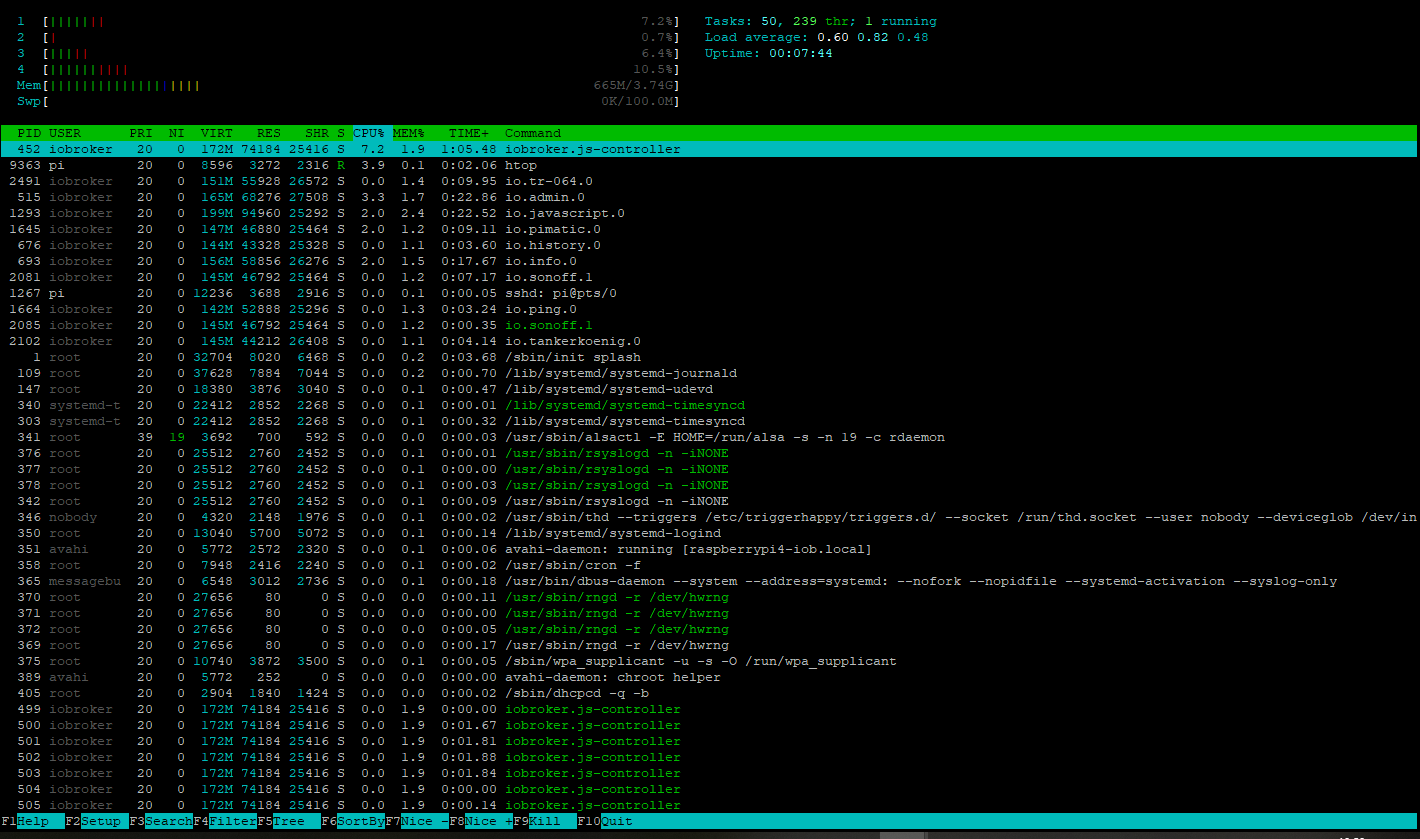Activate the F4 Filter option

pyautogui.click(x=225, y=821)
